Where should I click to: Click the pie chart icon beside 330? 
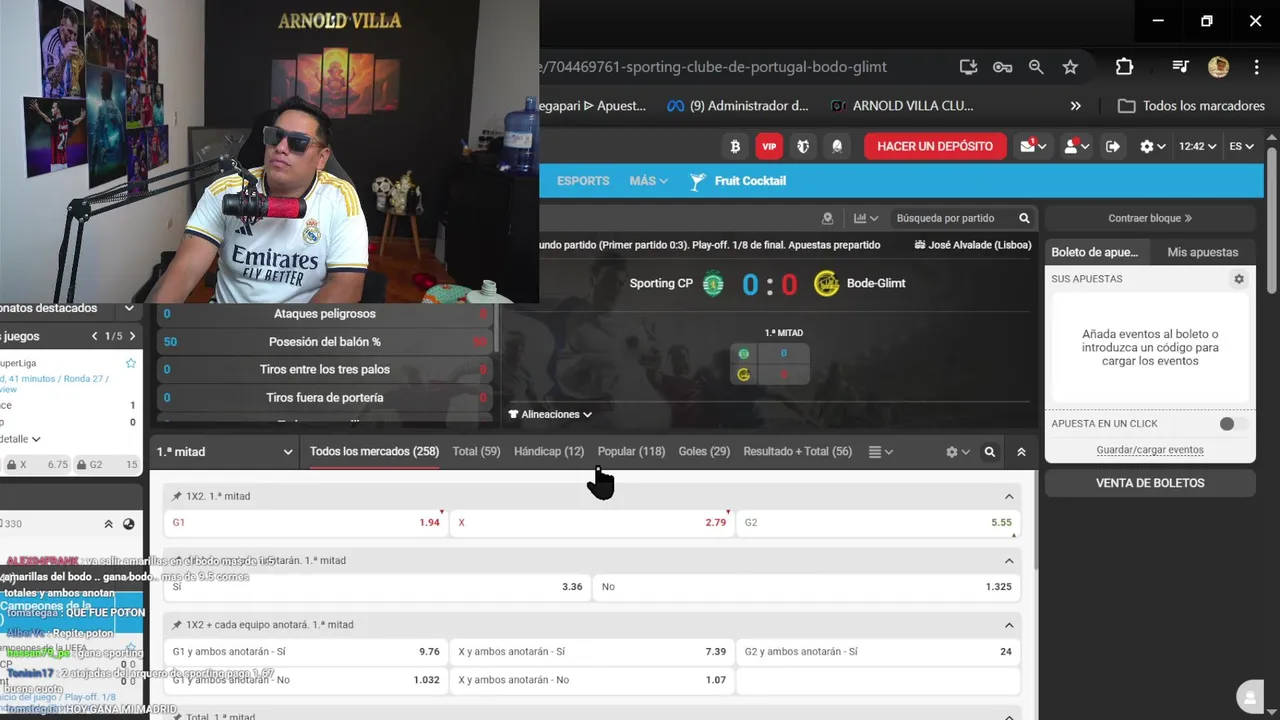pyautogui.click(x=129, y=524)
